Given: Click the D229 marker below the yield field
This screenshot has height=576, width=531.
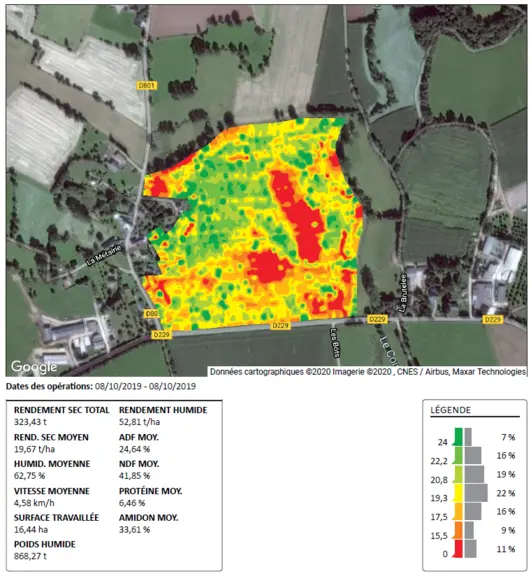Looking at the screenshot, I should 280,325.
